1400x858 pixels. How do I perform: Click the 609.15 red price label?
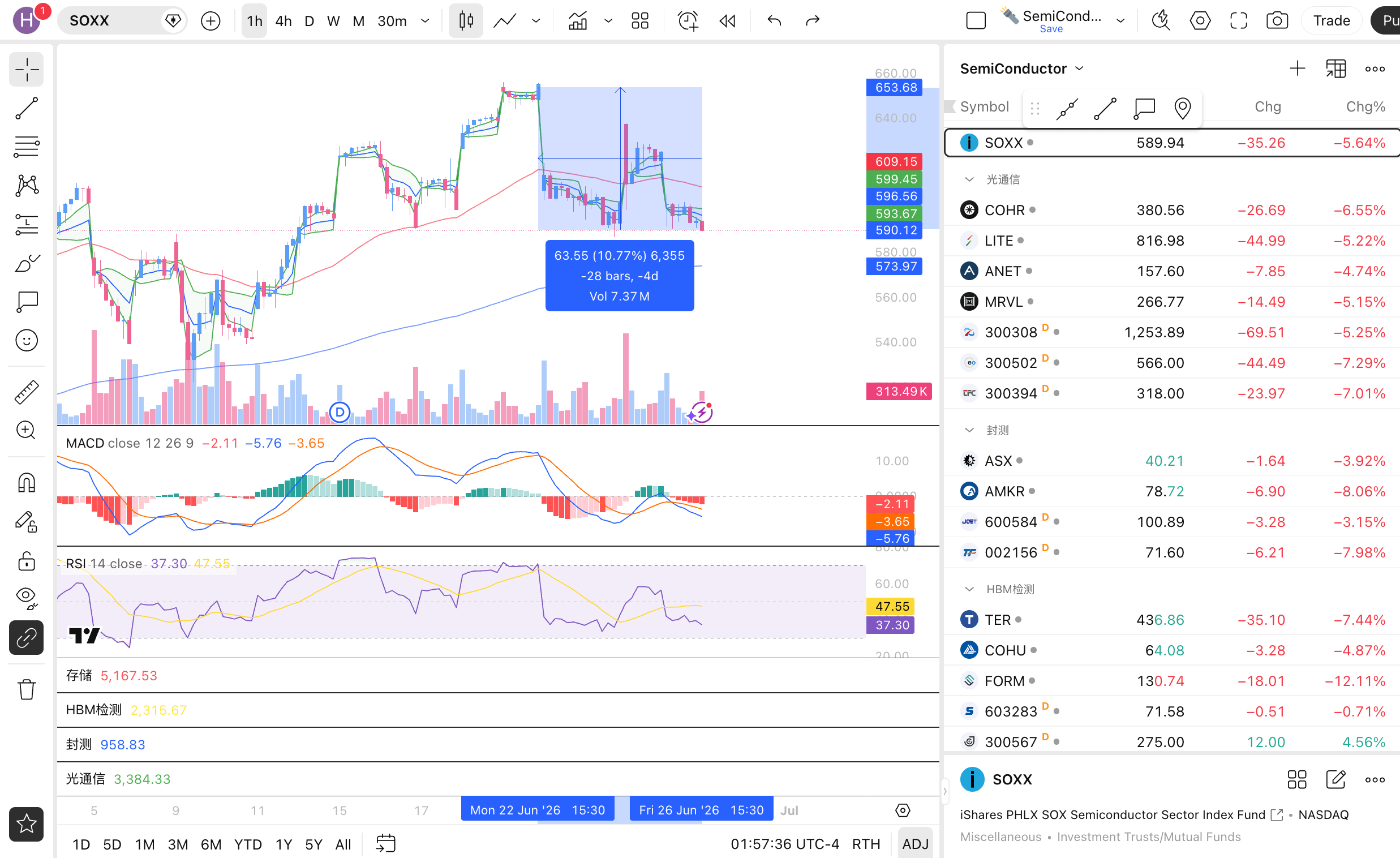point(894,161)
